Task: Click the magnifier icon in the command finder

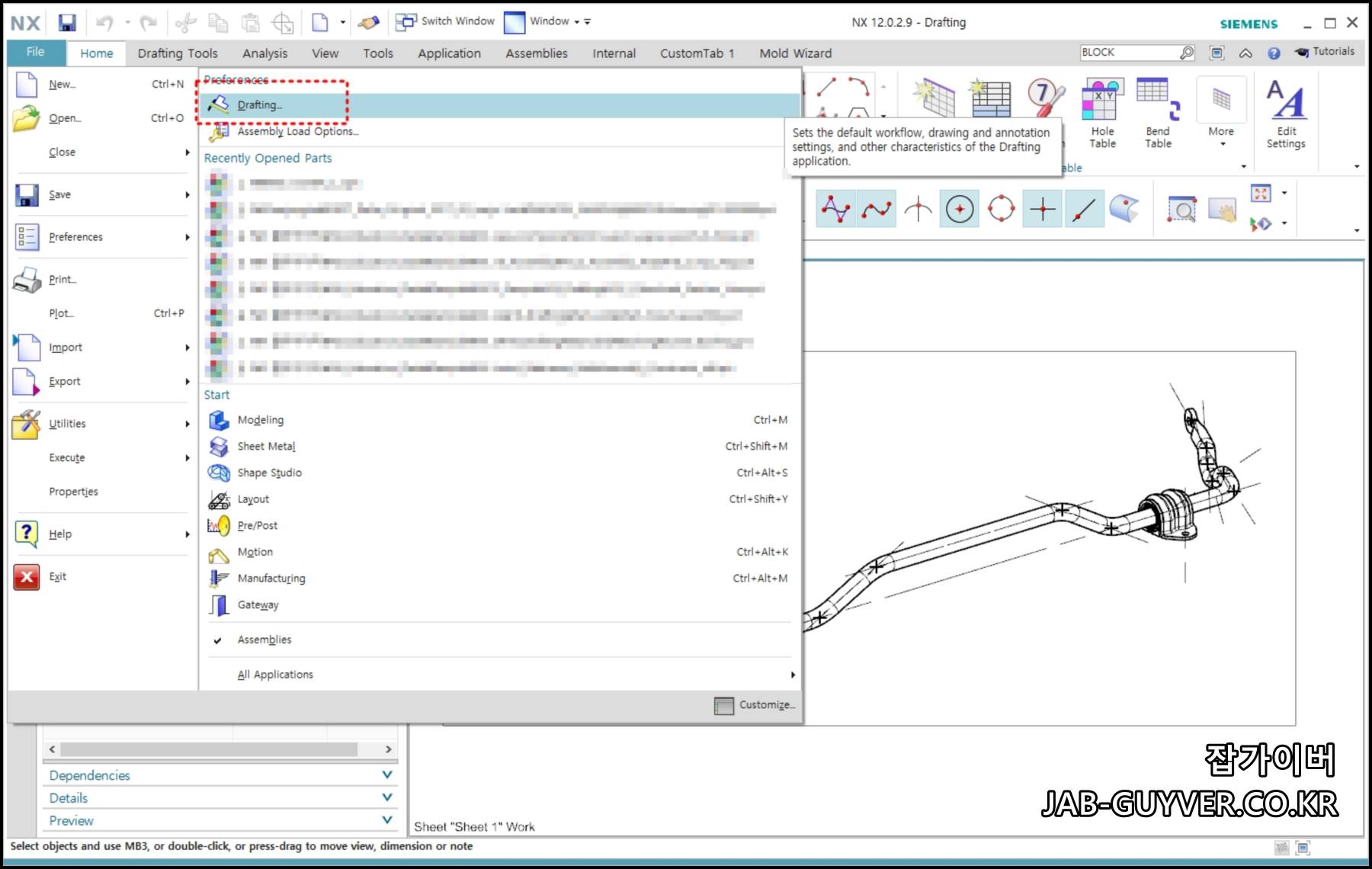Action: pyautogui.click(x=1187, y=52)
